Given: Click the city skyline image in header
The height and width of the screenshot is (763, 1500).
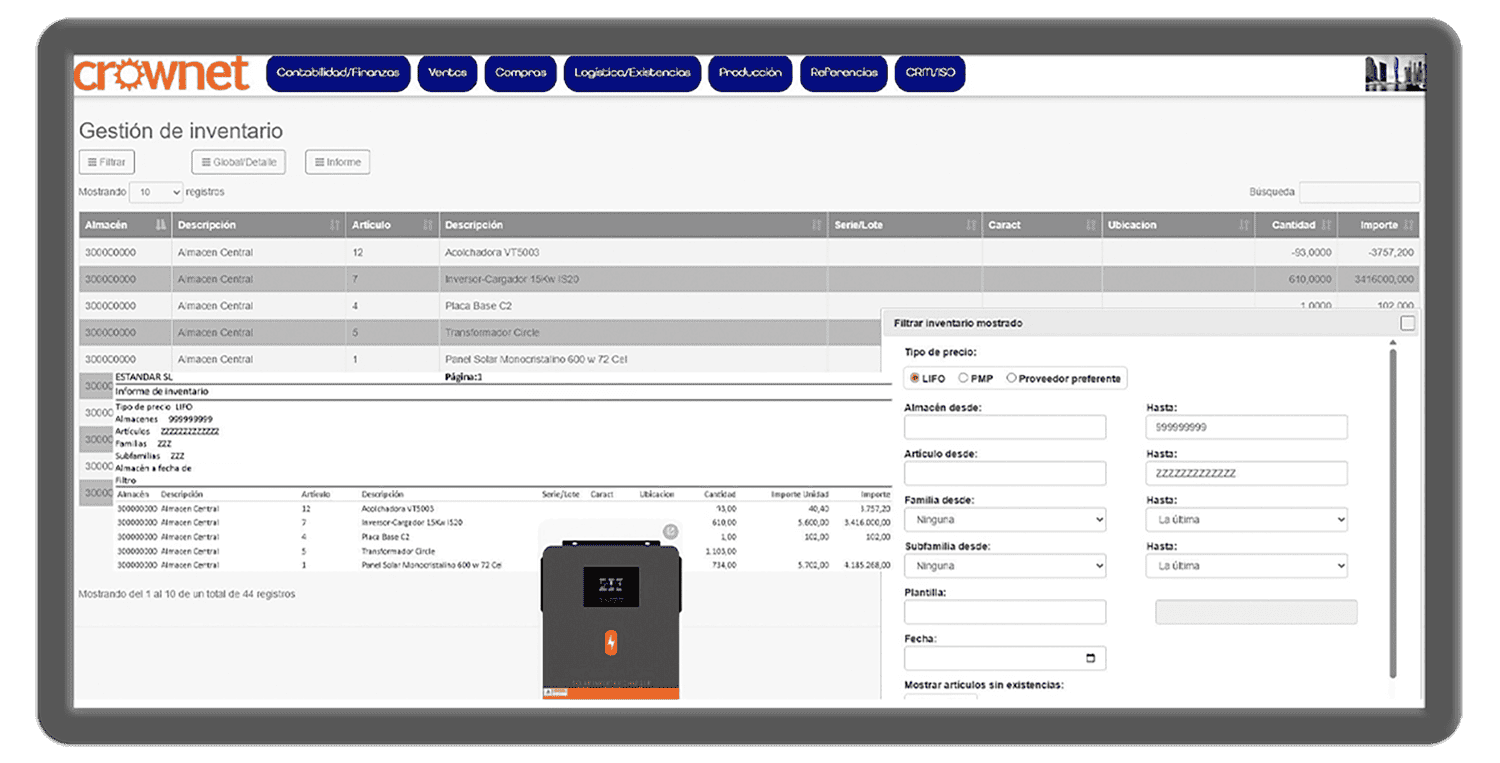Looking at the screenshot, I should 1395,74.
